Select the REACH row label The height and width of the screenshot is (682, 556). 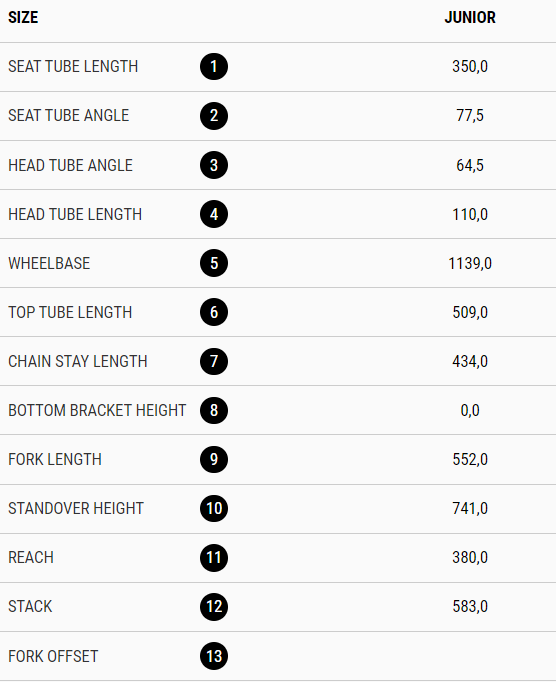coord(31,558)
